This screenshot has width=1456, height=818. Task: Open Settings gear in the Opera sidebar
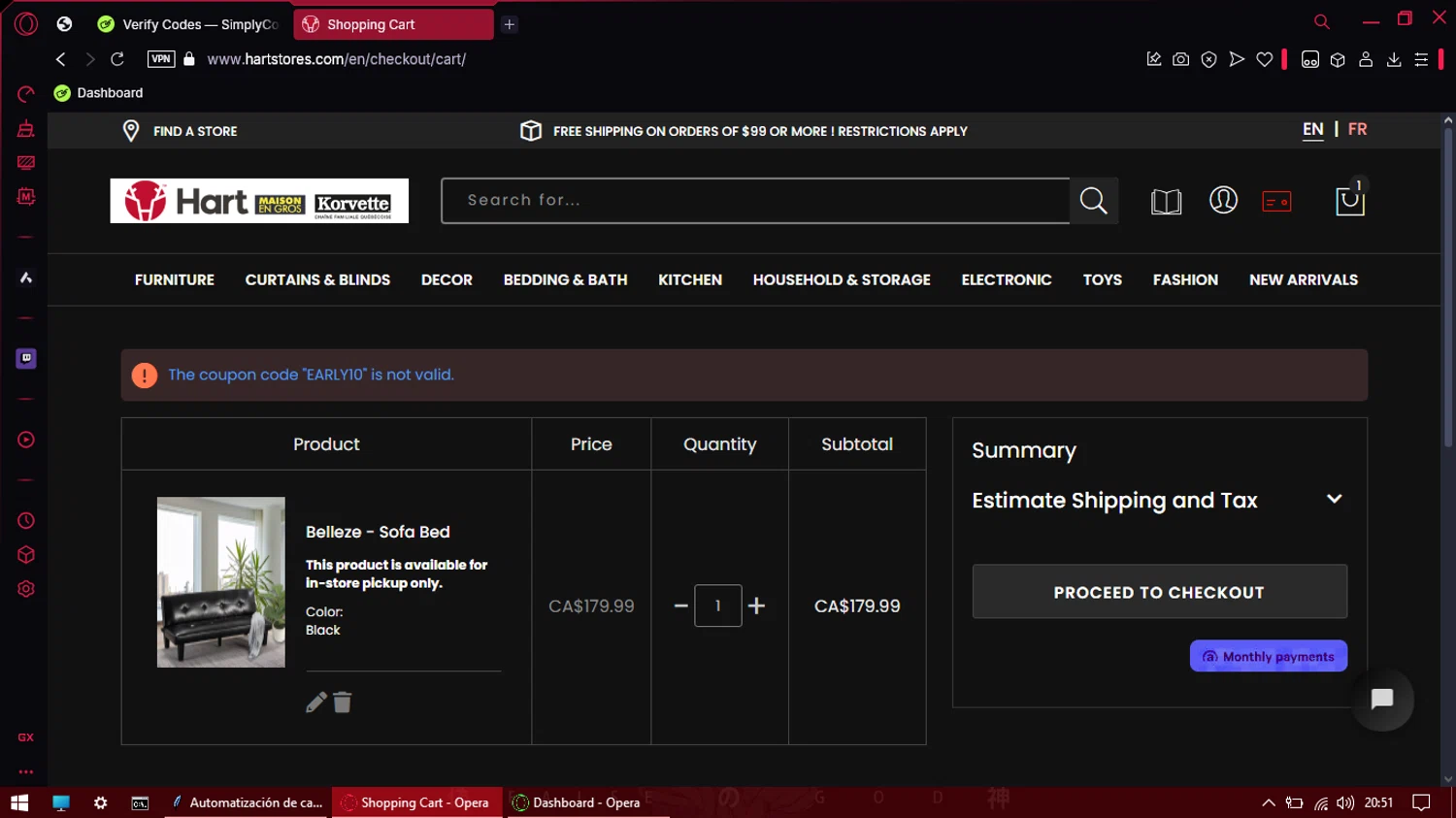[26, 589]
